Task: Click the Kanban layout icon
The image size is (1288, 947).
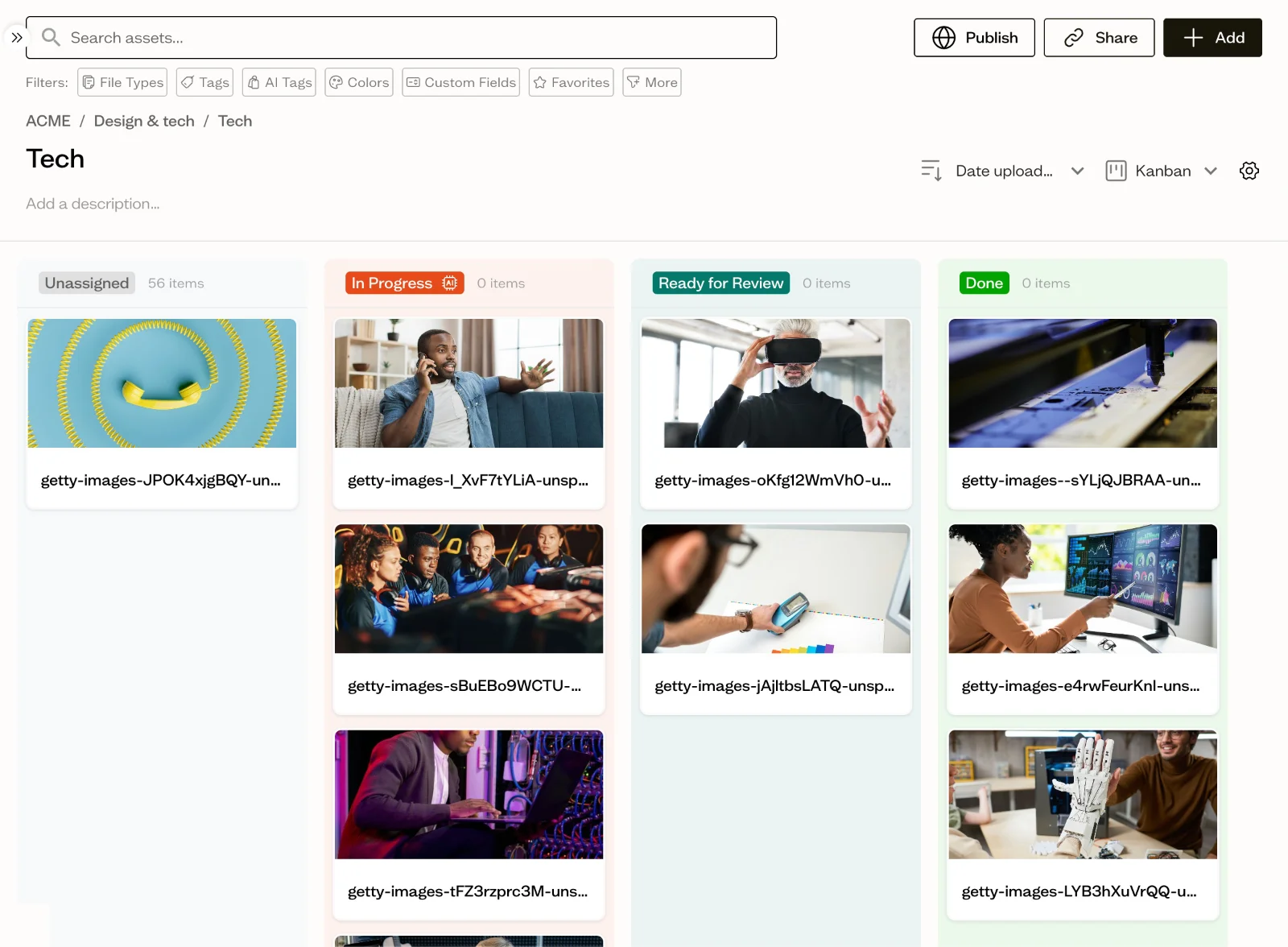Action: tap(1115, 171)
